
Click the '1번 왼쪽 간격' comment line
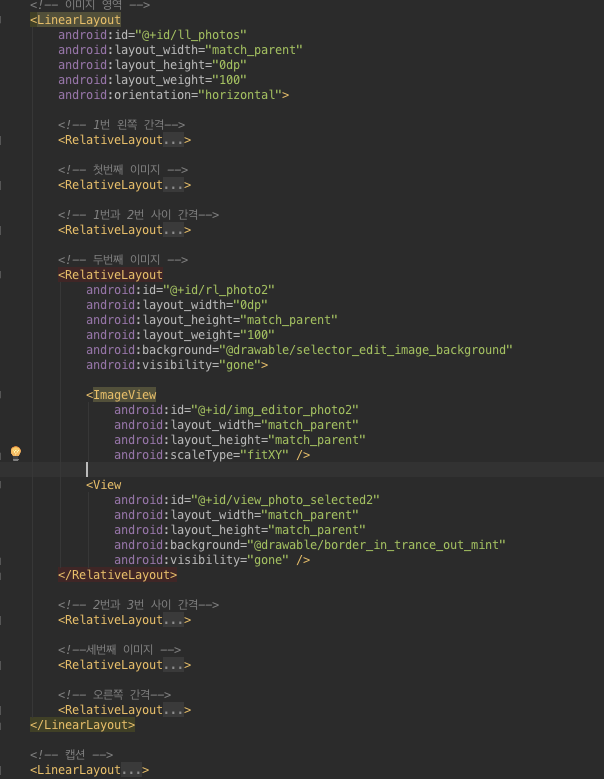point(121,125)
